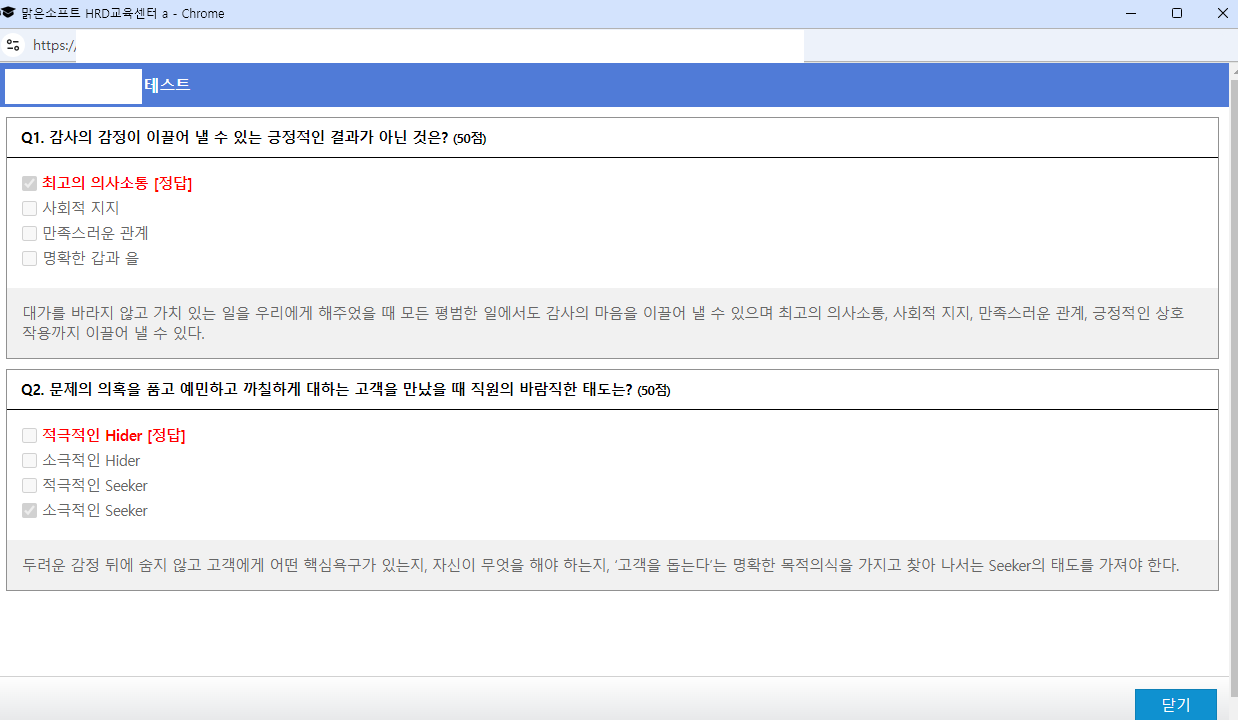Select the 만족스러운 관계 checkbox
Viewport: 1238px width, 720px height.
(30, 234)
